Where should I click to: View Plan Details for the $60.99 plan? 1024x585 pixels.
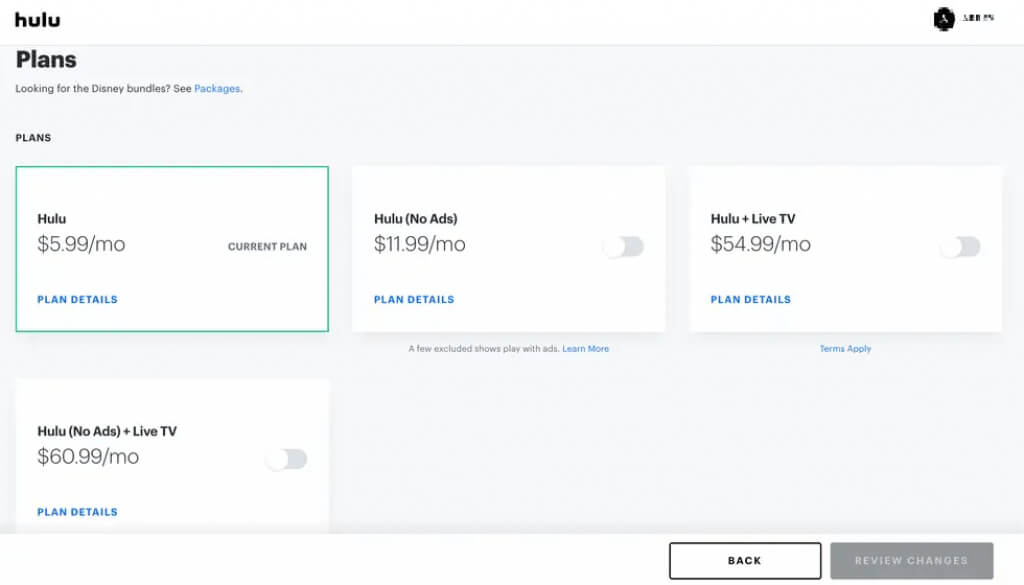coord(77,512)
